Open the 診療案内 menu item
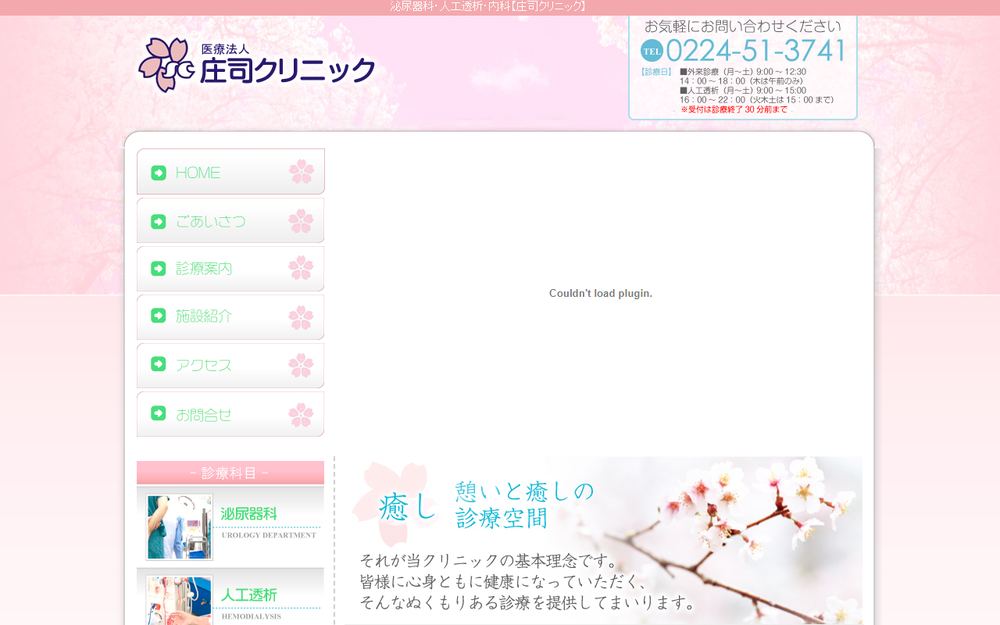 (x=231, y=268)
